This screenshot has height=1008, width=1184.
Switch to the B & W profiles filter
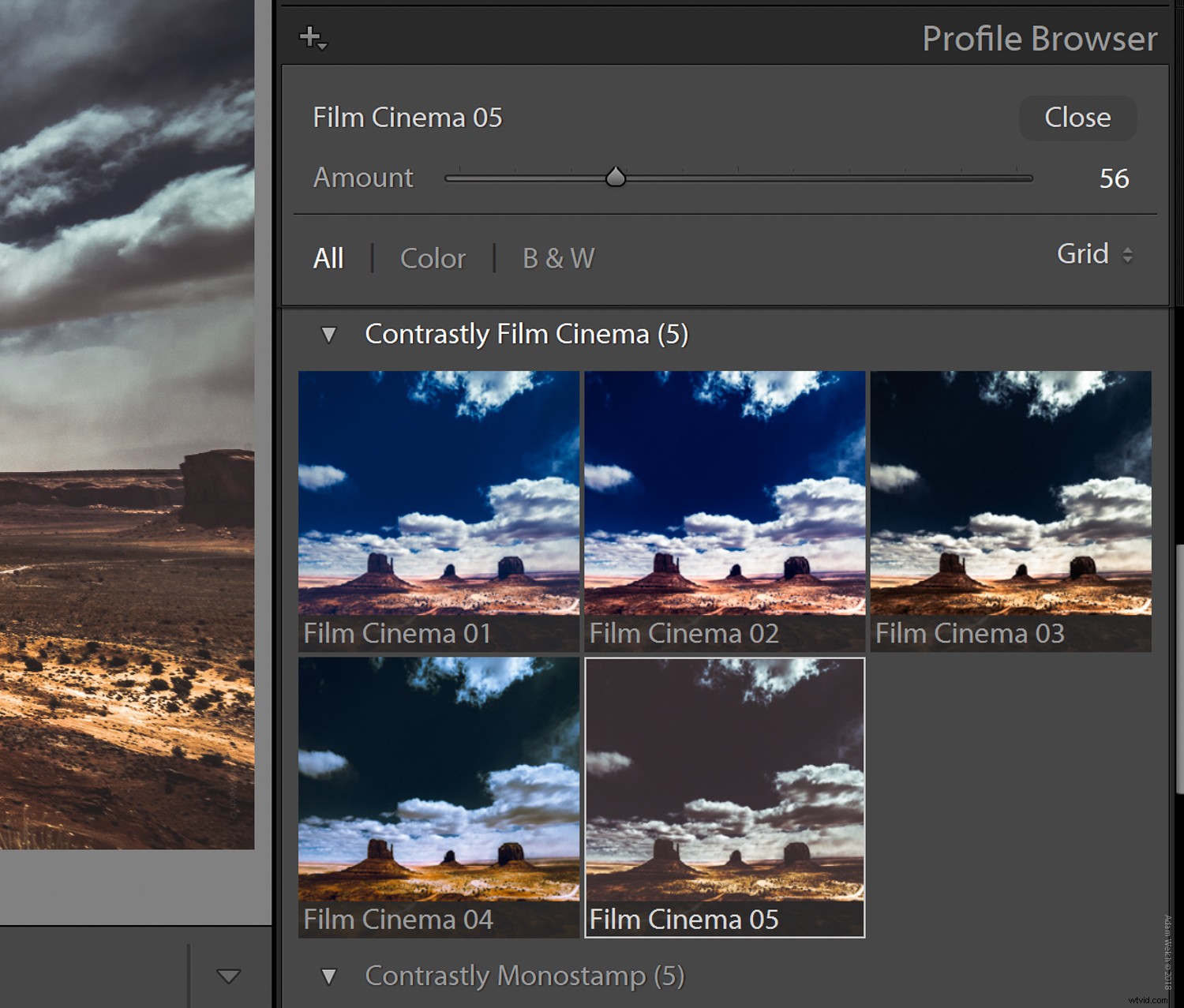point(556,258)
